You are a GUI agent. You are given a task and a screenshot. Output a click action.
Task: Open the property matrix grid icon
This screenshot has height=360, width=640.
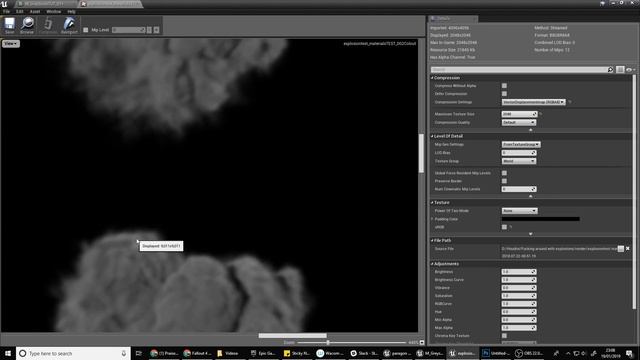click(620, 70)
